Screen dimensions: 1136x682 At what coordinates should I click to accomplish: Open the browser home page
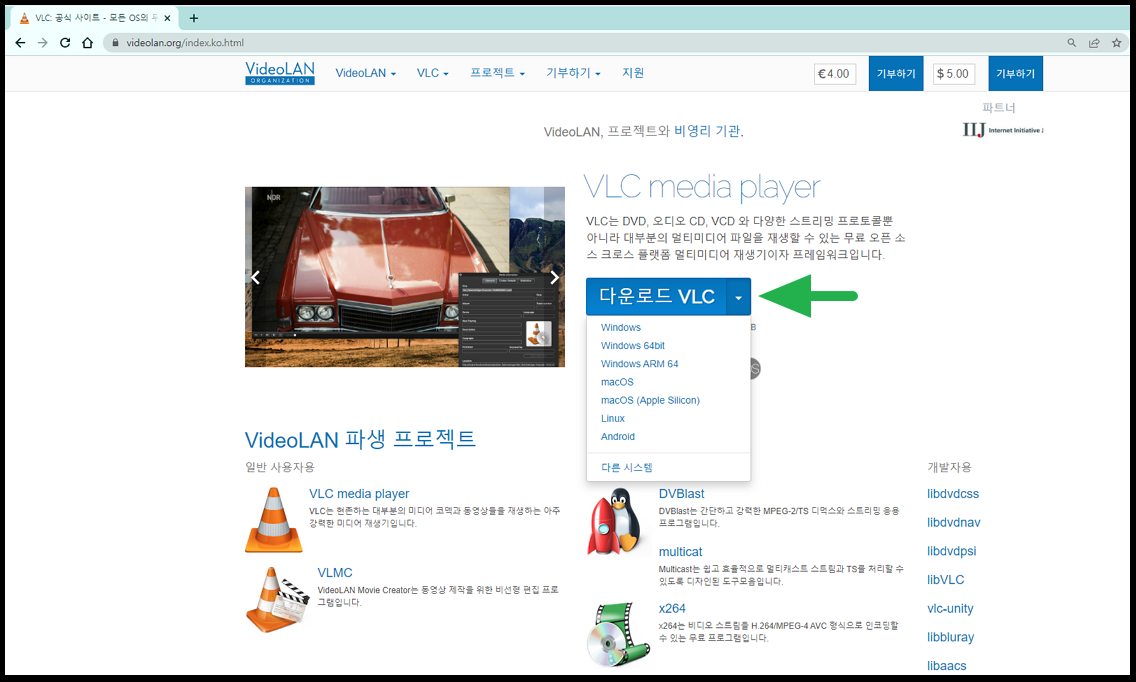tap(88, 43)
